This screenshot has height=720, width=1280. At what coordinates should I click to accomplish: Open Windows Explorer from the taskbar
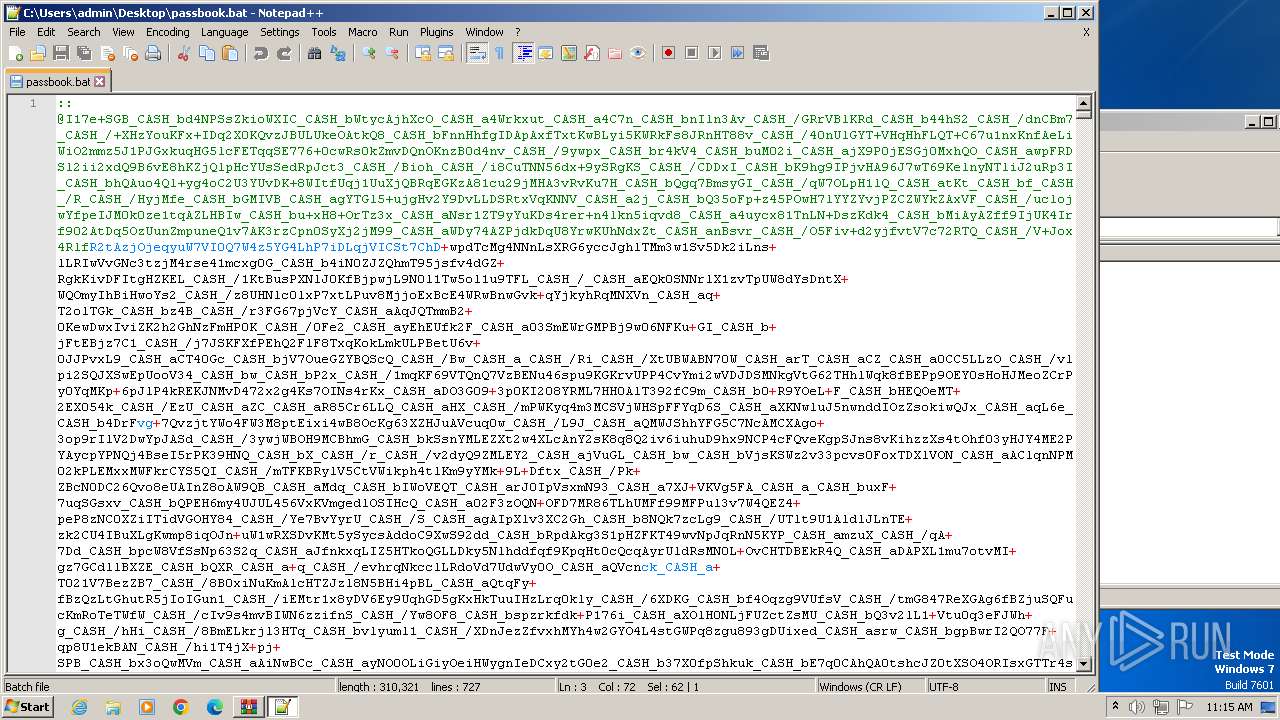pyautogui.click(x=113, y=707)
